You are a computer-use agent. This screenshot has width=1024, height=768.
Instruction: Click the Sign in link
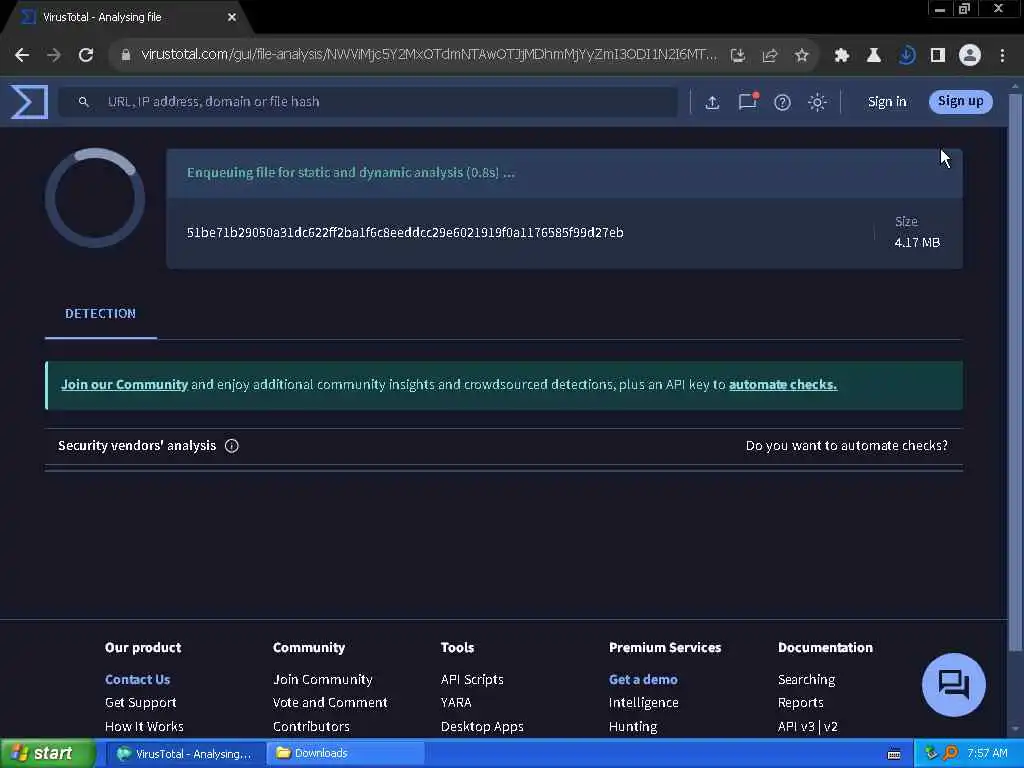click(x=887, y=102)
